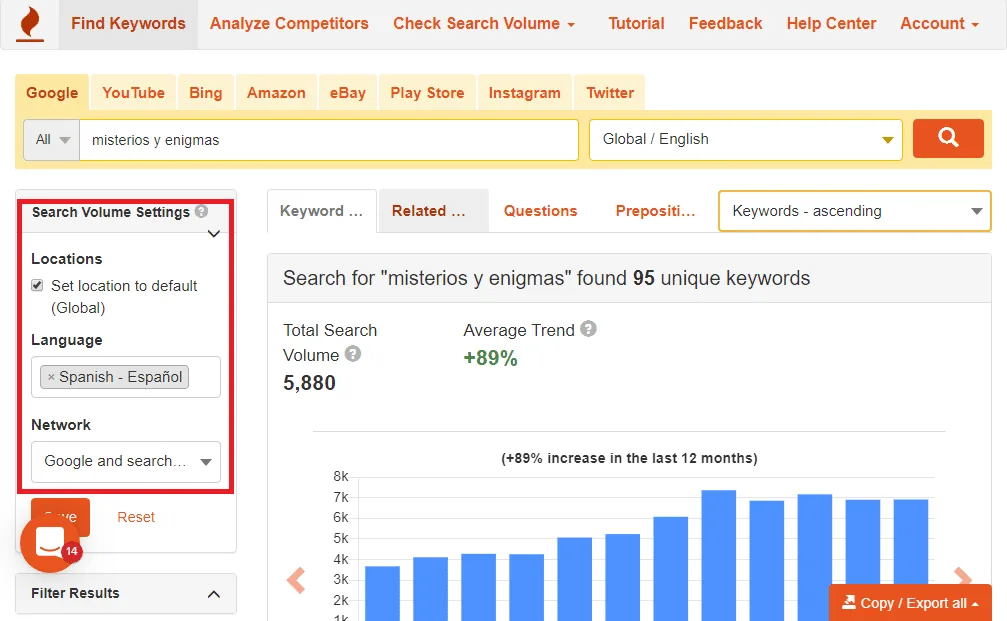The image size is (1007, 621).
Task: Open the Global / English location dropdown
Action: tap(746, 139)
